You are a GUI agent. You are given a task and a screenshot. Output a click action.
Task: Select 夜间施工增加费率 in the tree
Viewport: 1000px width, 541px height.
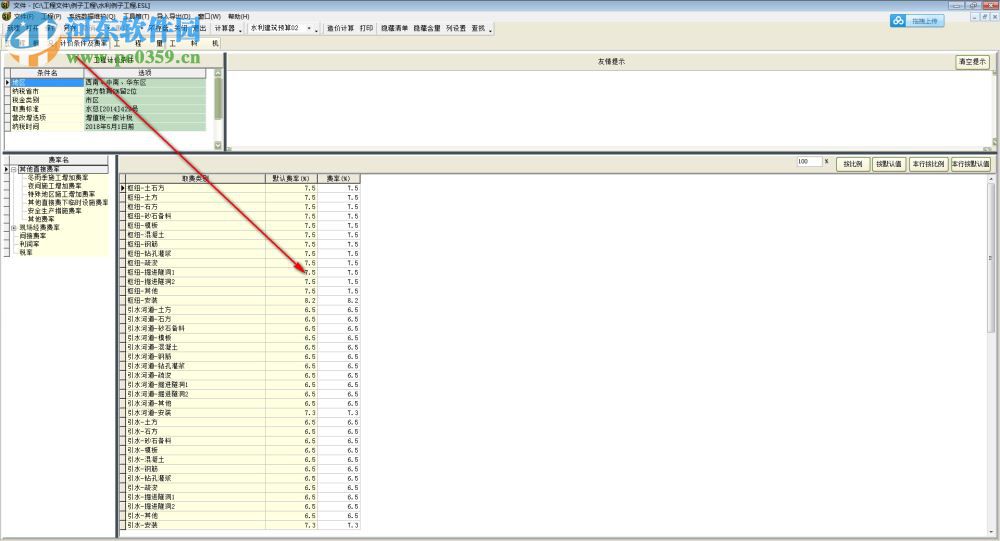54,186
